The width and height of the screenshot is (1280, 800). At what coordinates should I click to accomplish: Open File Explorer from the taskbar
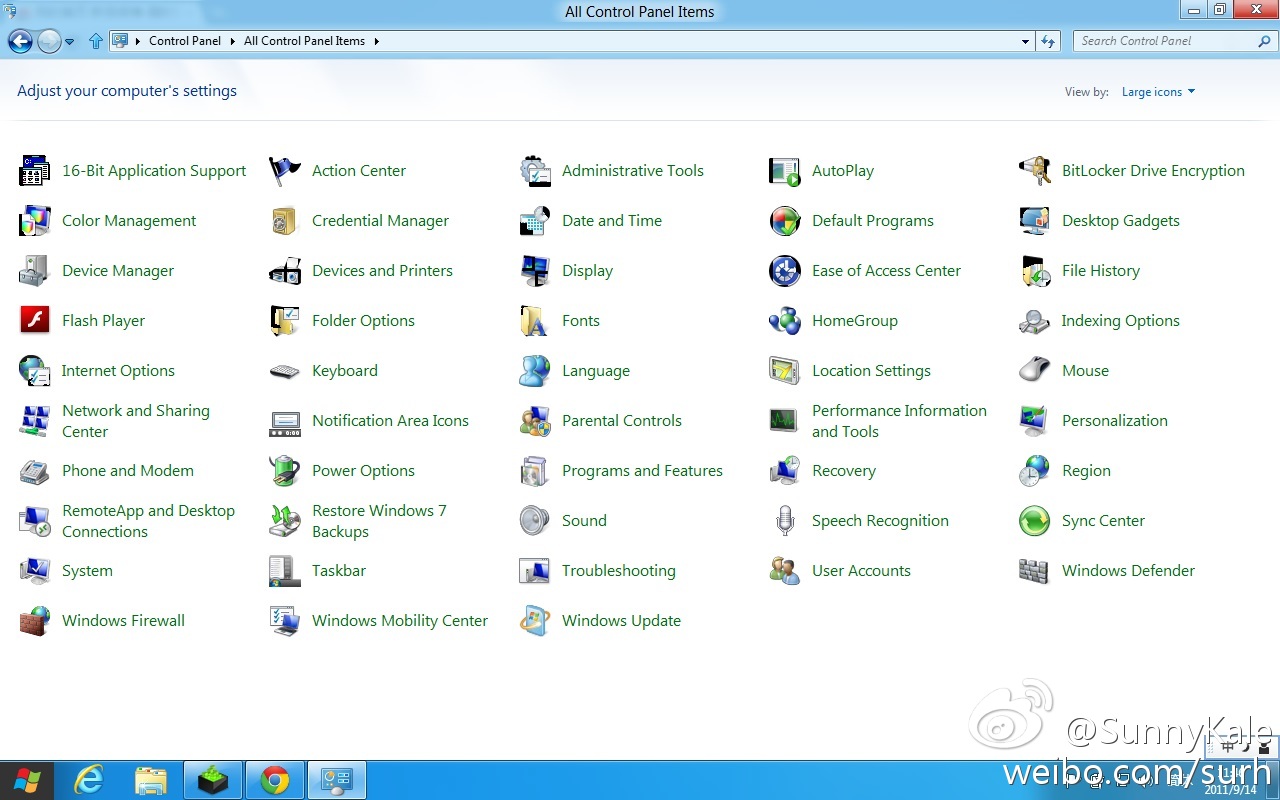151,780
